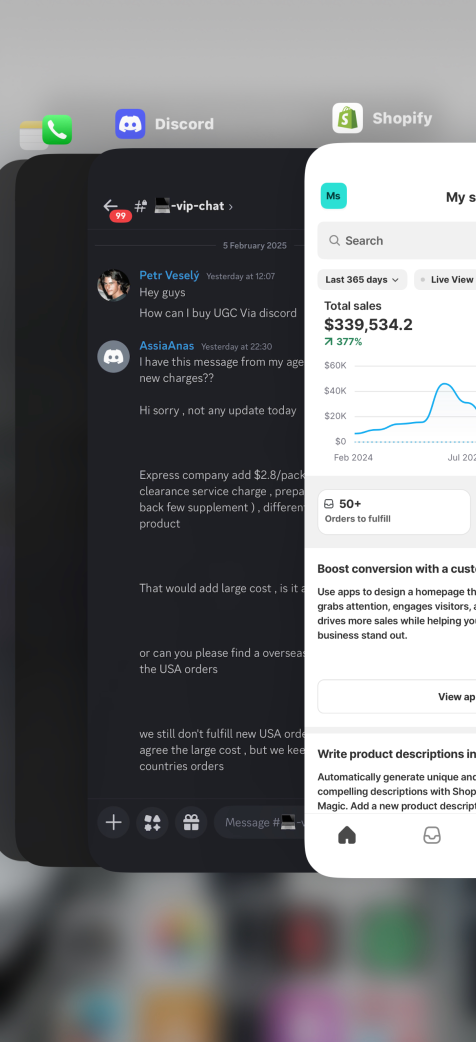Tap the plus attachment button in Discord
Viewport: 476px width, 1042px height.
[114, 823]
